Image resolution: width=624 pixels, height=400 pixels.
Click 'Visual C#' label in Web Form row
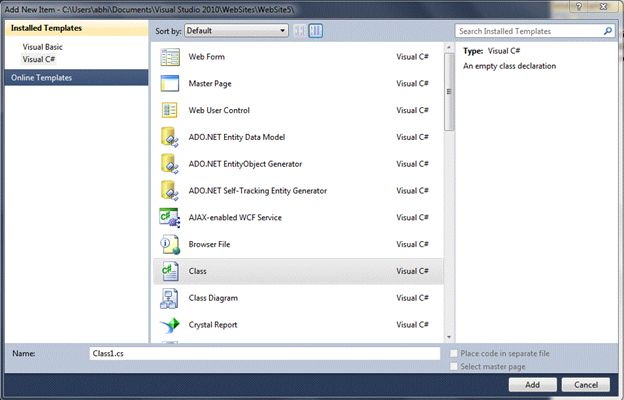[412, 57]
